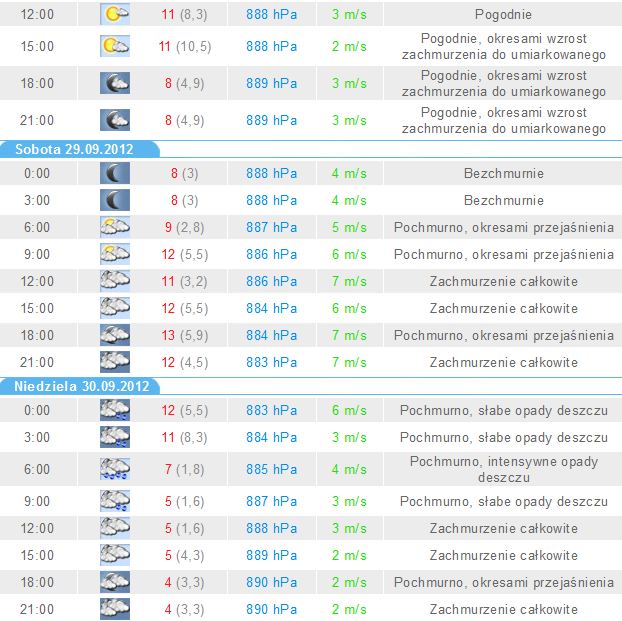Click the cloud icon for Sobota 21:00
The image size is (622, 621).
(x=115, y=362)
